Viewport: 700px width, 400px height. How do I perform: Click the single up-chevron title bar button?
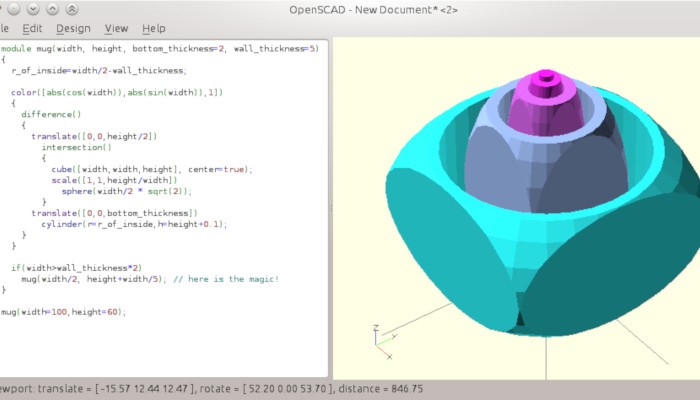(53, 8)
